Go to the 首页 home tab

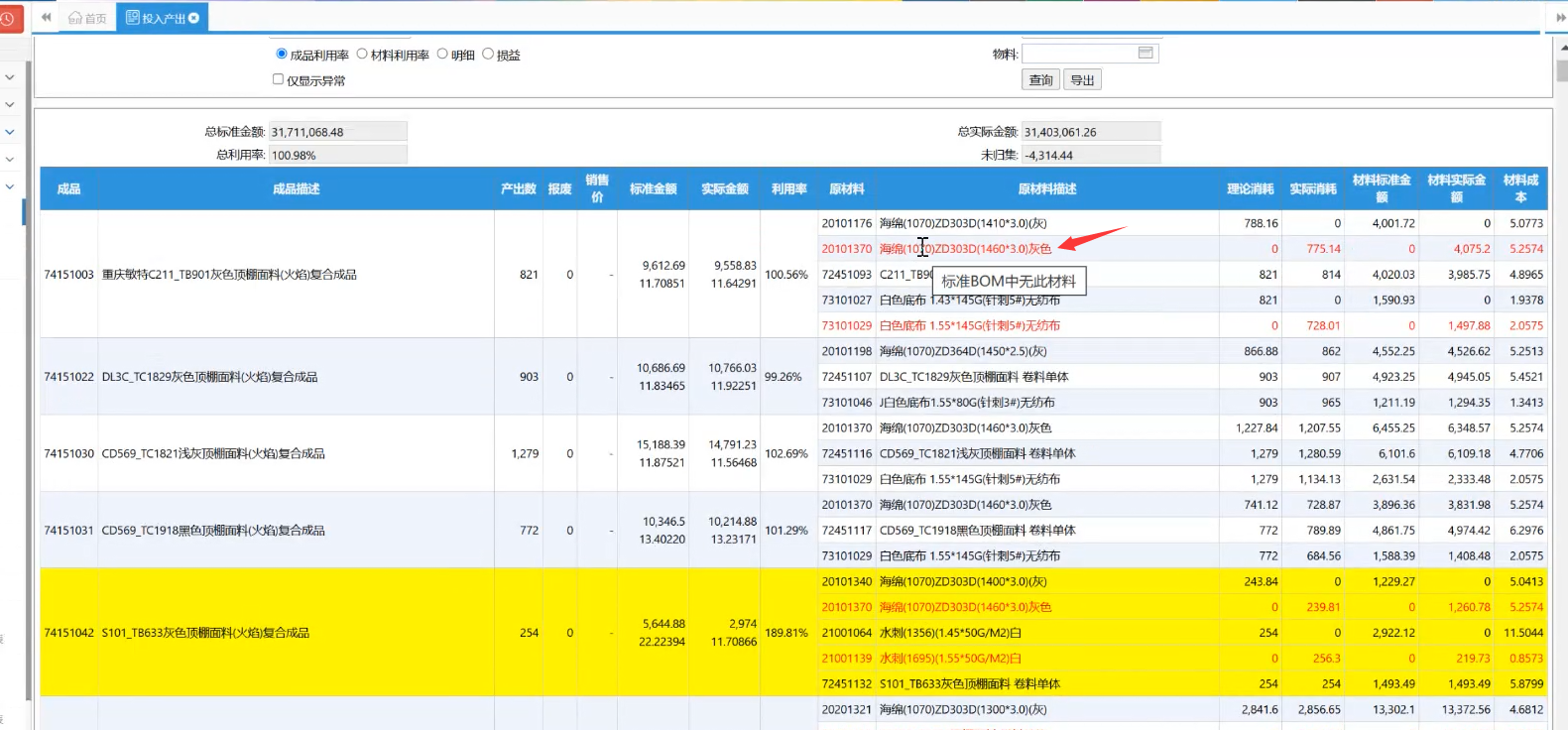click(87, 18)
